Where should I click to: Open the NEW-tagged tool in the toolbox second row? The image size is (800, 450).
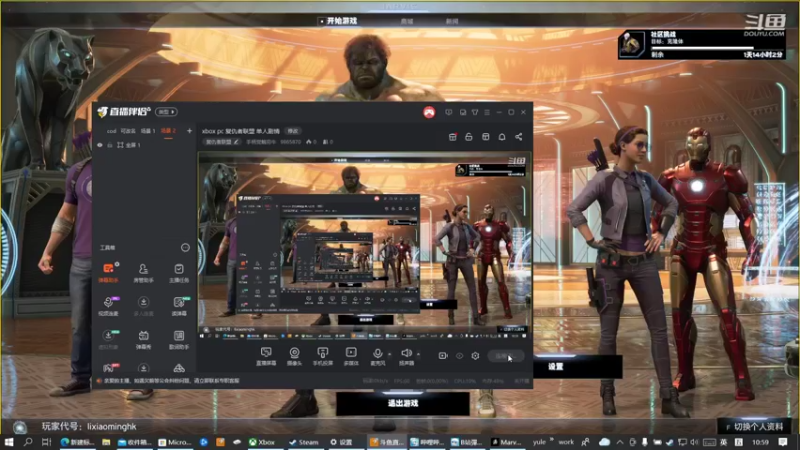179,306
